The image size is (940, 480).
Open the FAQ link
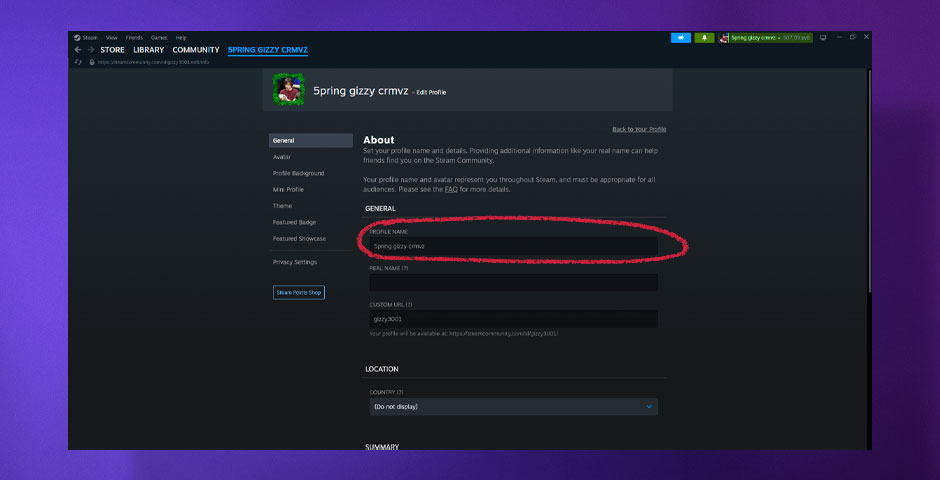pos(451,189)
